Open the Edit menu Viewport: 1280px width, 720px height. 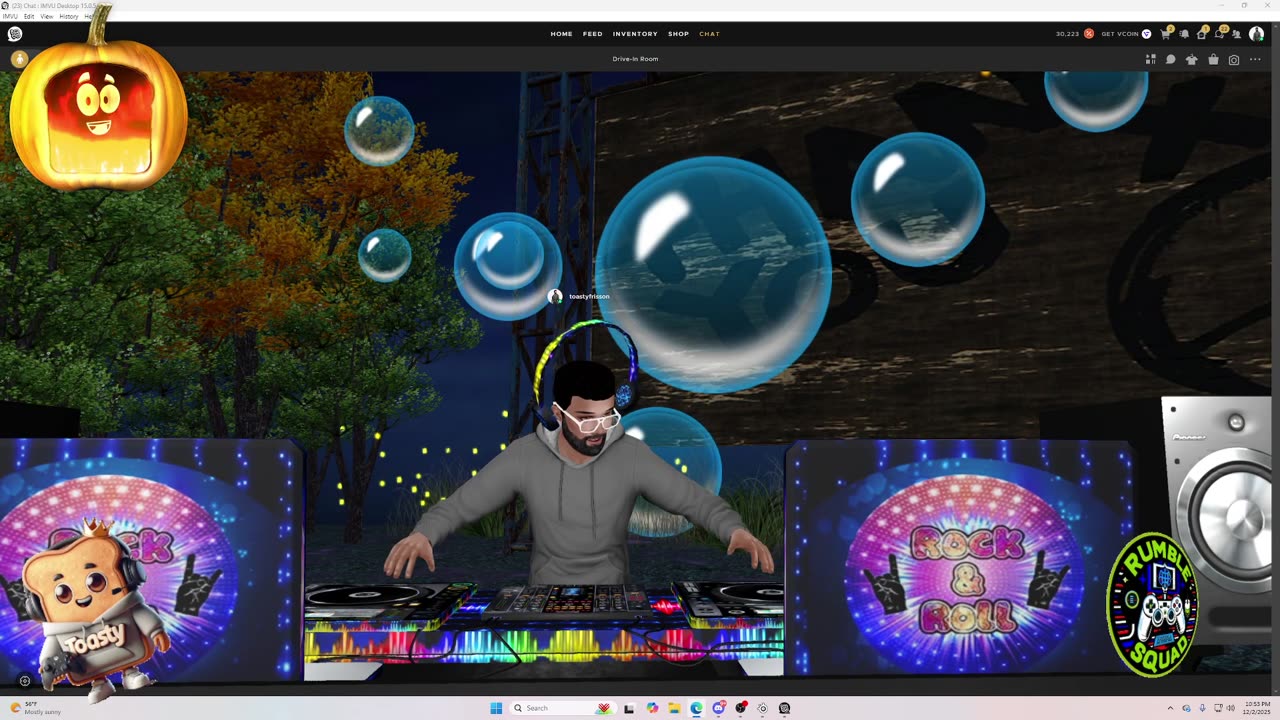29,16
